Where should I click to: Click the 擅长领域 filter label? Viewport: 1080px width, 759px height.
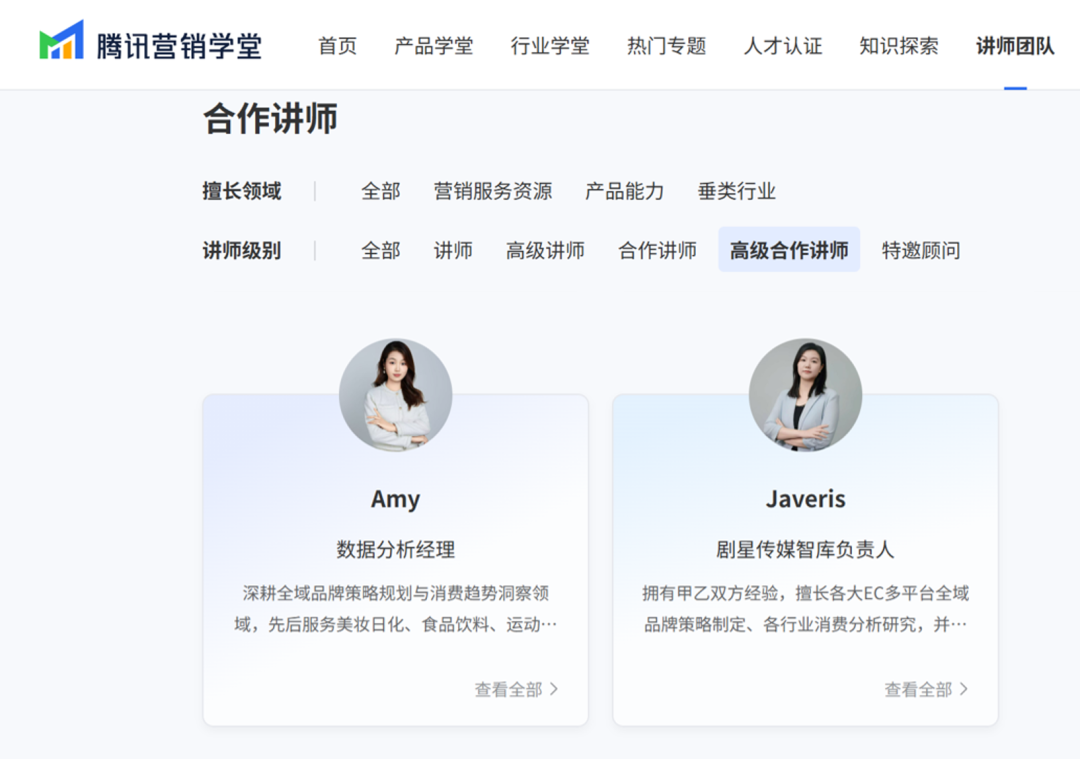[x=242, y=191]
